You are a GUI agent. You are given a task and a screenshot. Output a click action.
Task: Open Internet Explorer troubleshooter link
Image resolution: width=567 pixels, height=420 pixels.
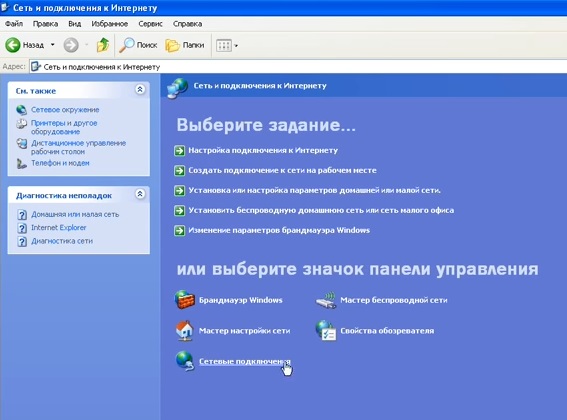pos(59,228)
